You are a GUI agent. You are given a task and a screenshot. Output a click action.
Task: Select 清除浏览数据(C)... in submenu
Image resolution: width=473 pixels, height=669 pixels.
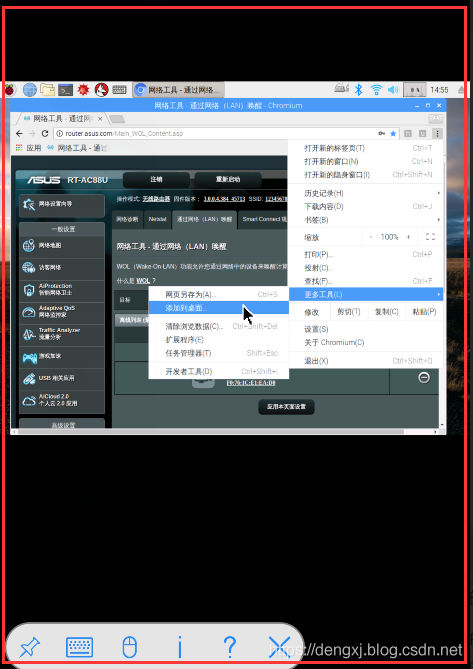tap(219, 326)
